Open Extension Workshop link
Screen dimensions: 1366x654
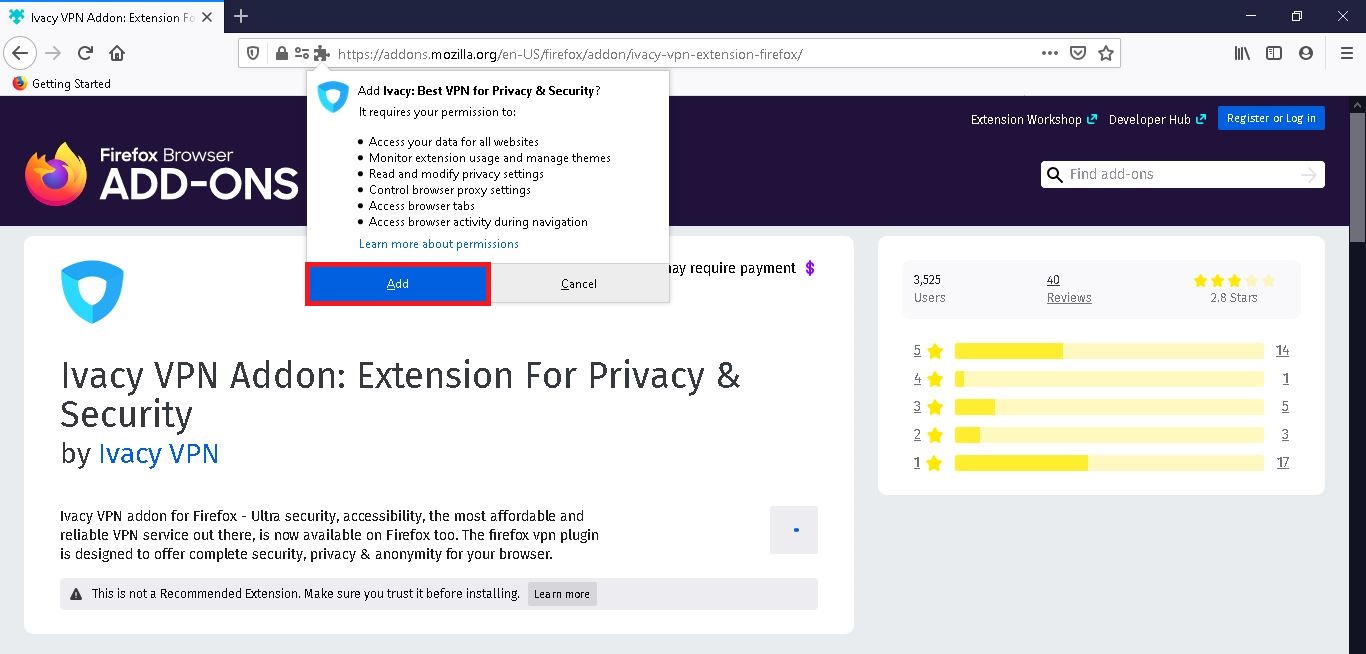(1034, 119)
